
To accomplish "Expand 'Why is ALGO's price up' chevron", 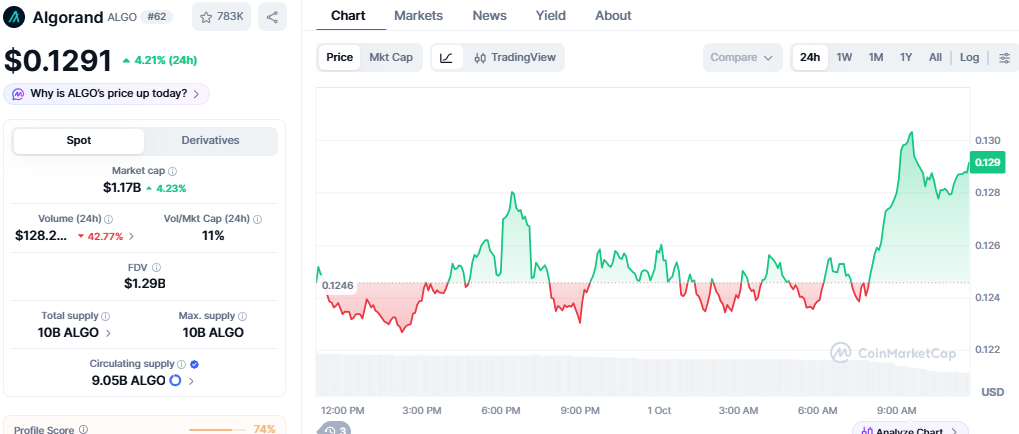I will pos(196,94).
